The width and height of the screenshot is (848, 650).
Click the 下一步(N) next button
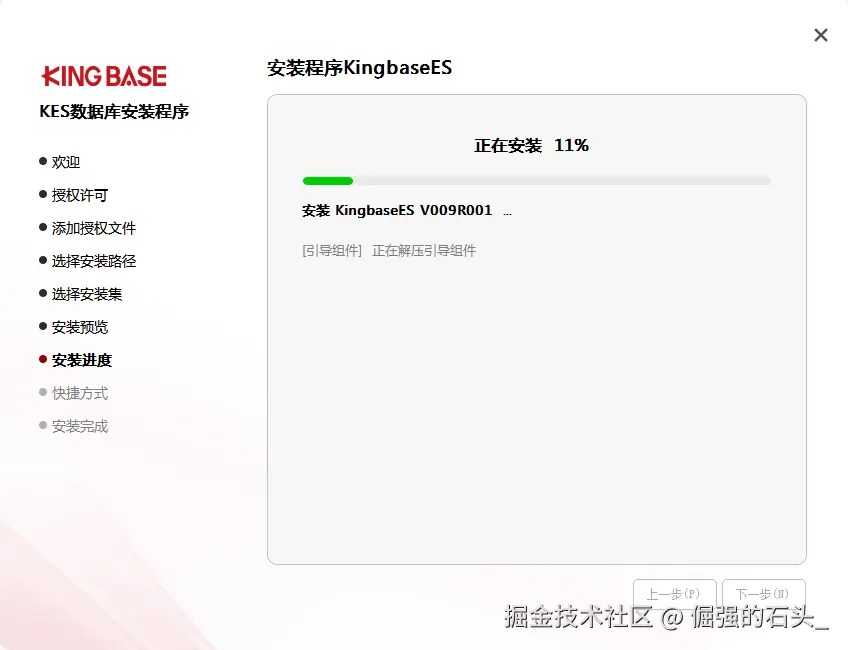coord(763,594)
